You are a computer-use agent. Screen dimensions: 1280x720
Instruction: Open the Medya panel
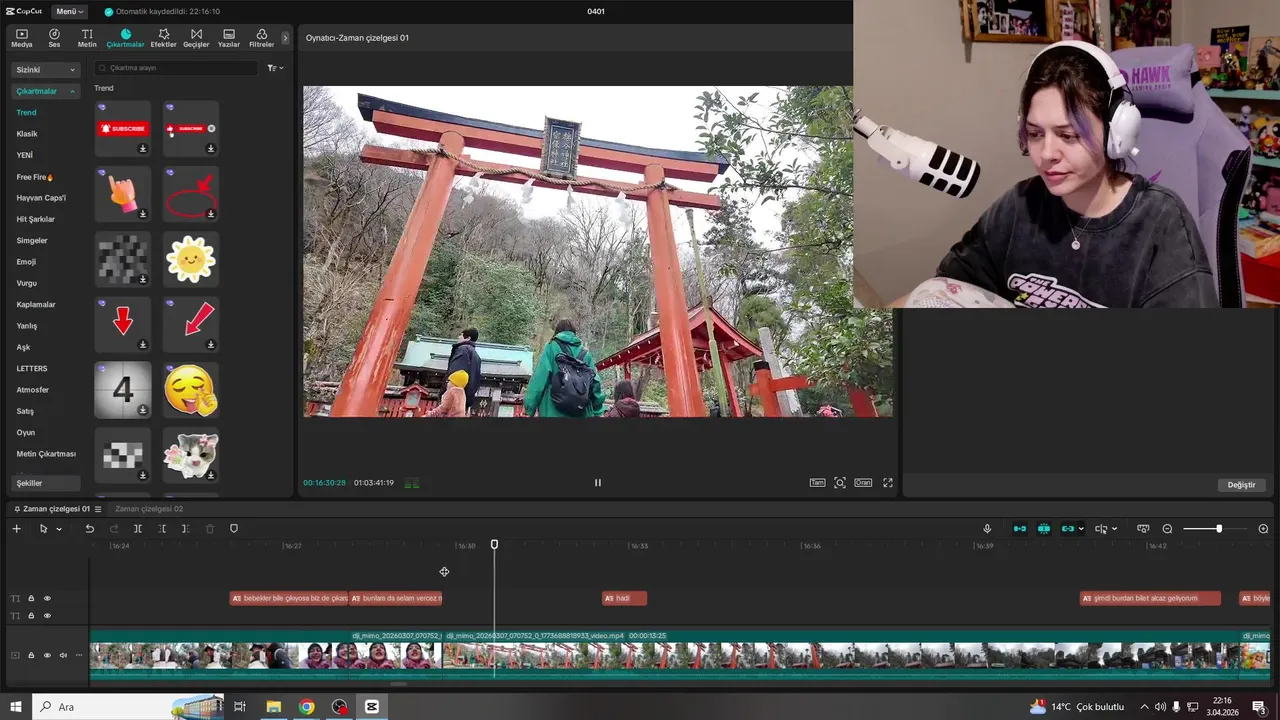click(22, 38)
